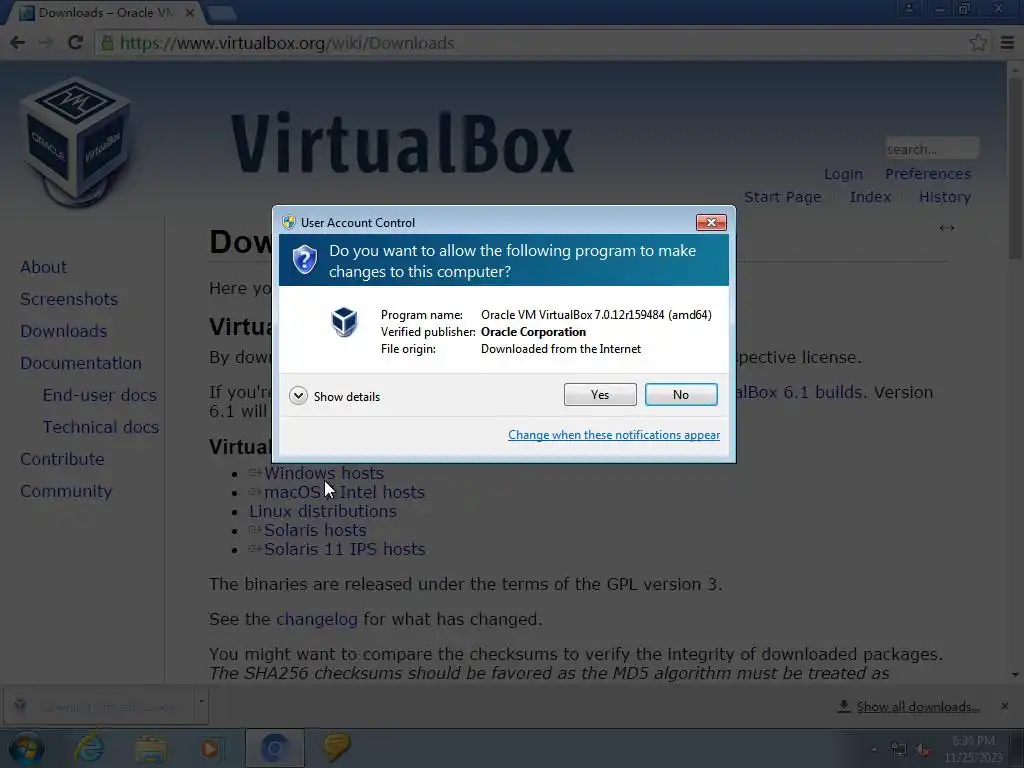
Task: Click the yellow speech bubble taskbar icon
Action: coord(337,748)
